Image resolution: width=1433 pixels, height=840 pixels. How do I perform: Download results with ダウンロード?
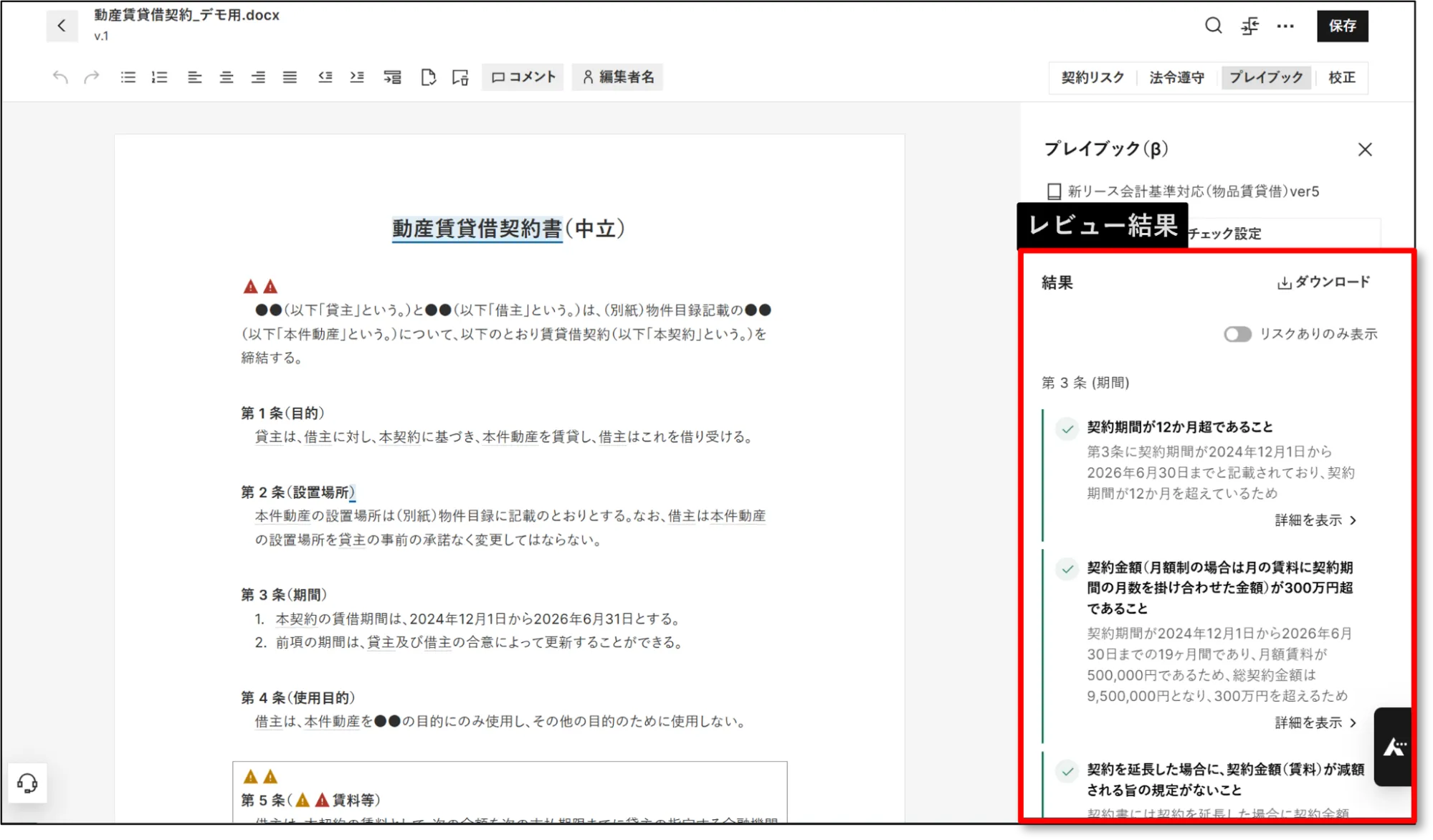click(x=1323, y=282)
